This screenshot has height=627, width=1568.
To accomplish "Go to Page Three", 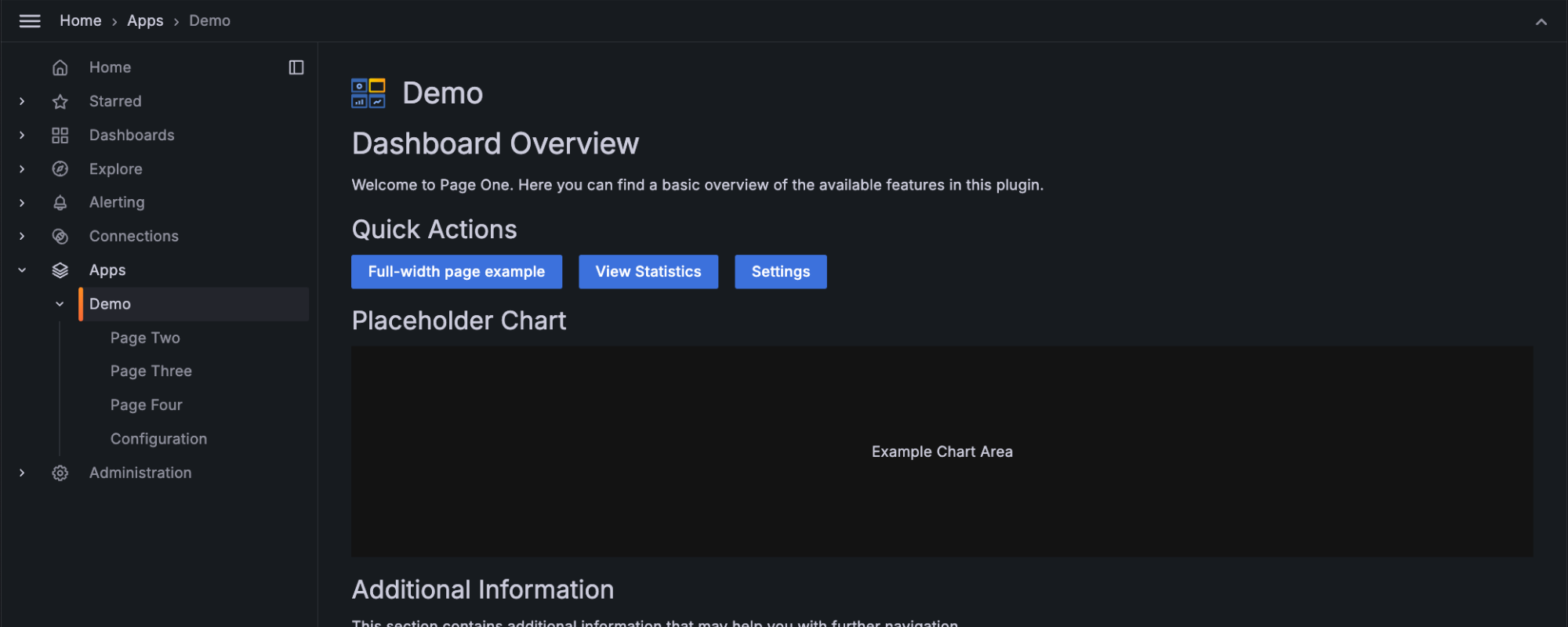I will point(151,371).
